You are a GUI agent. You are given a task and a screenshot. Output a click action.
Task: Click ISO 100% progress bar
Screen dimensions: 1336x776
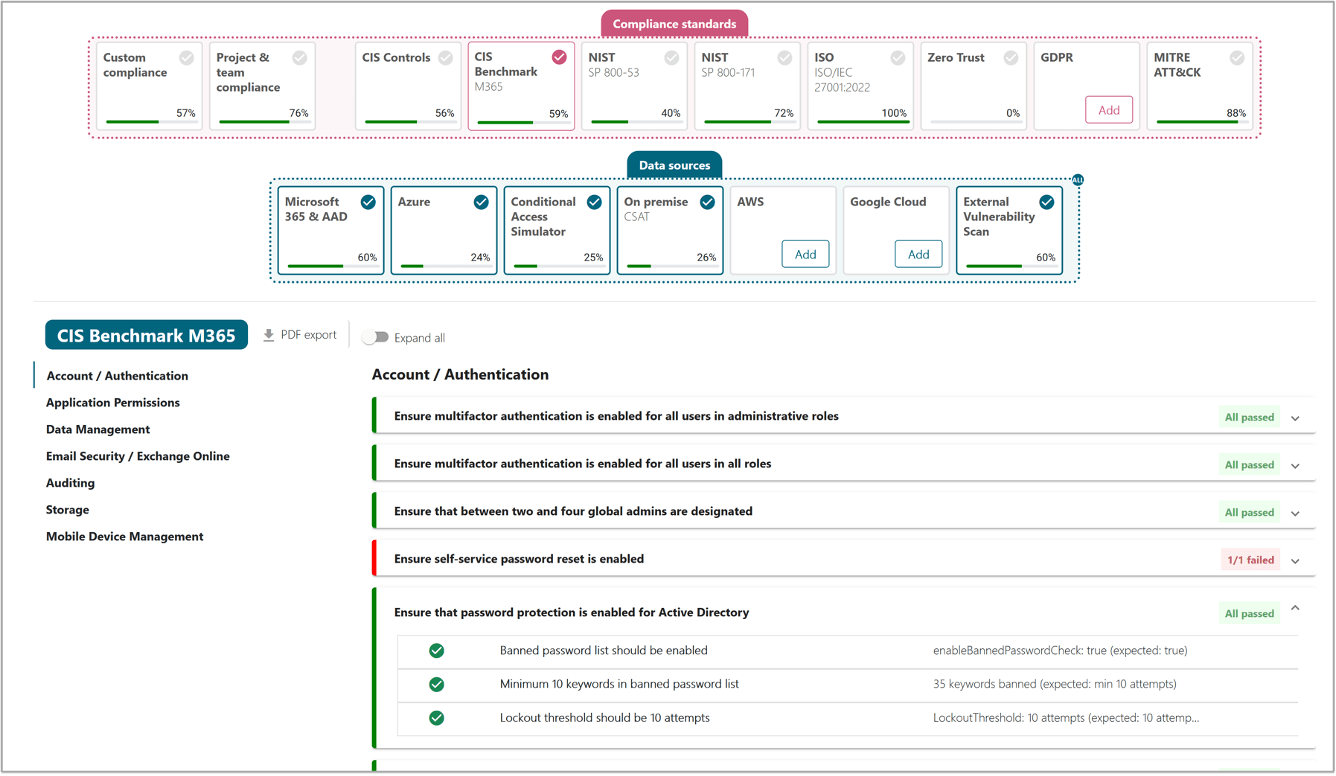[x=863, y=122]
